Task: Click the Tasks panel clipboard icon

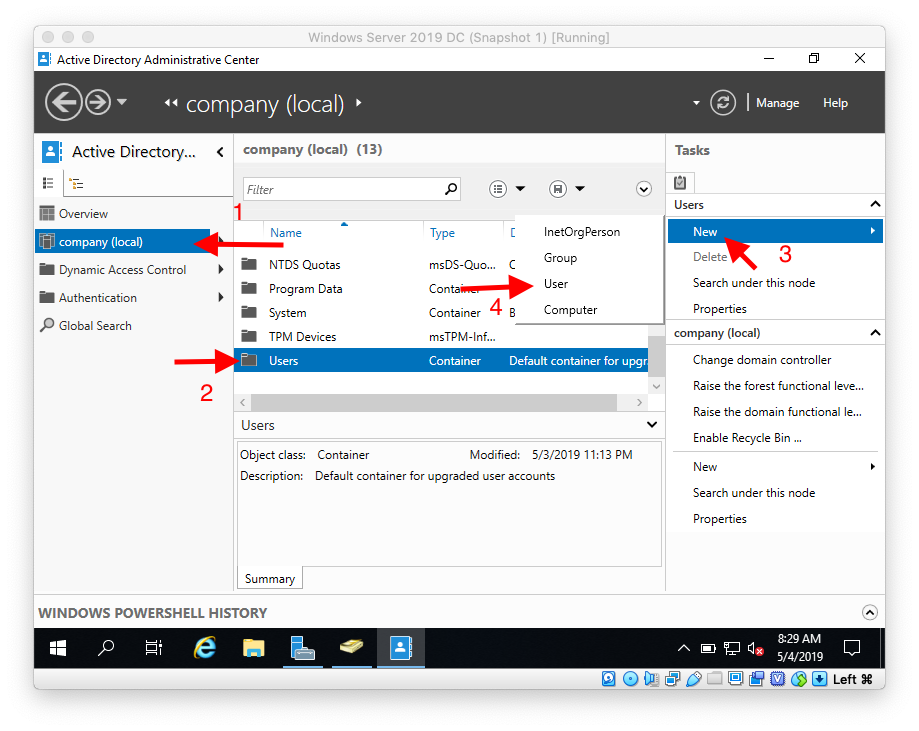Action: [680, 182]
